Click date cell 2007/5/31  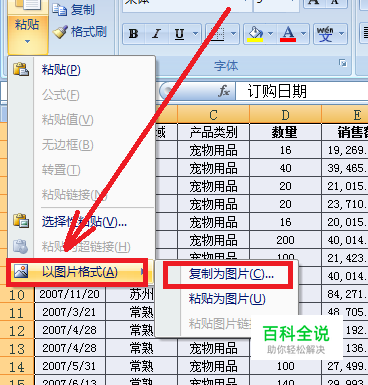coord(70,366)
